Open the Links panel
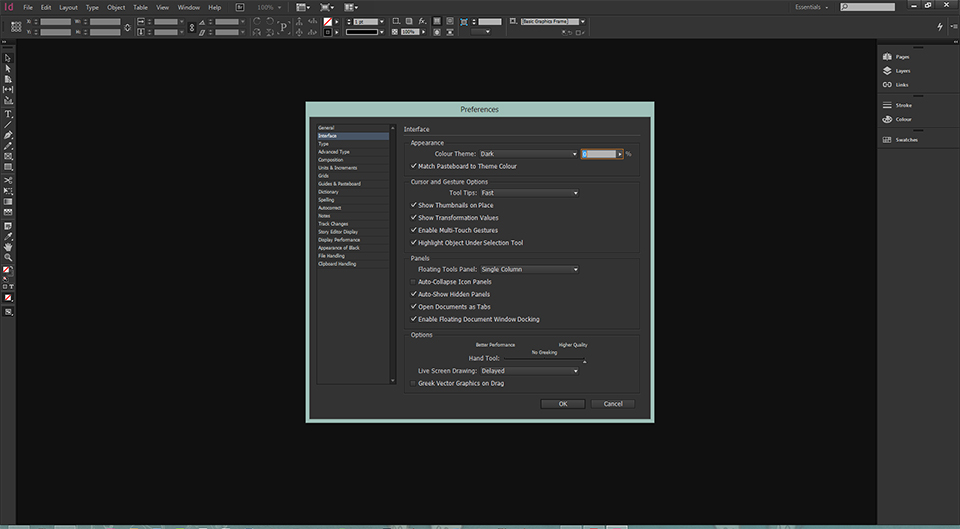This screenshot has width=960, height=529. 896,85
